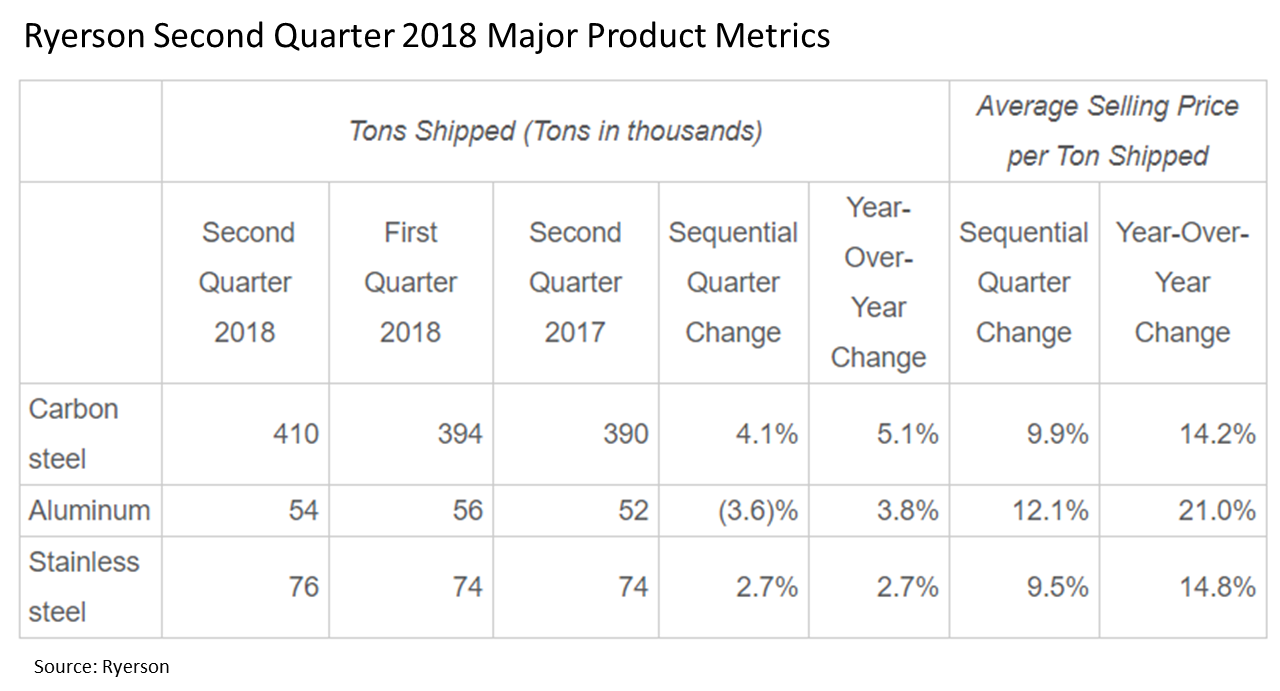Select Carbon steel price change 14.2% cell
The width and height of the screenshot is (1280, 691).
coord(1215,434)
